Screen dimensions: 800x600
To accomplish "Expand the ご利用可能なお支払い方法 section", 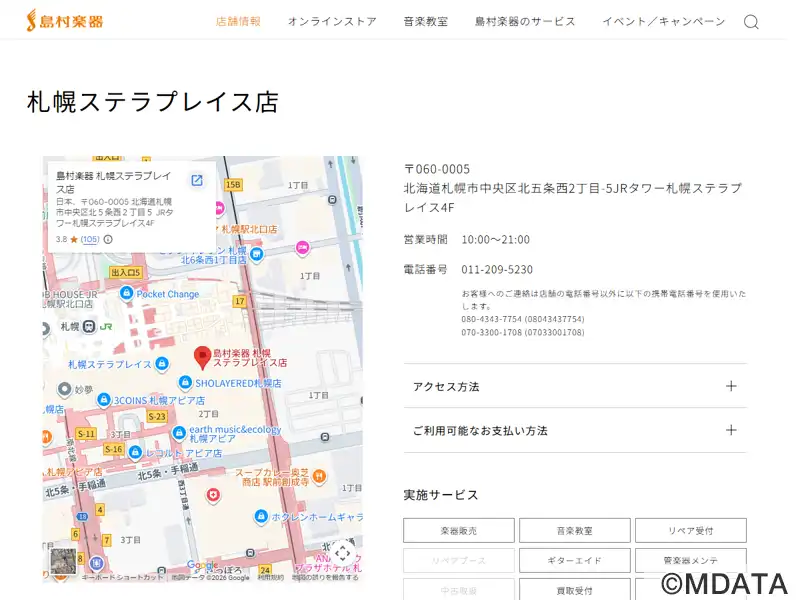I will [575, 430].
